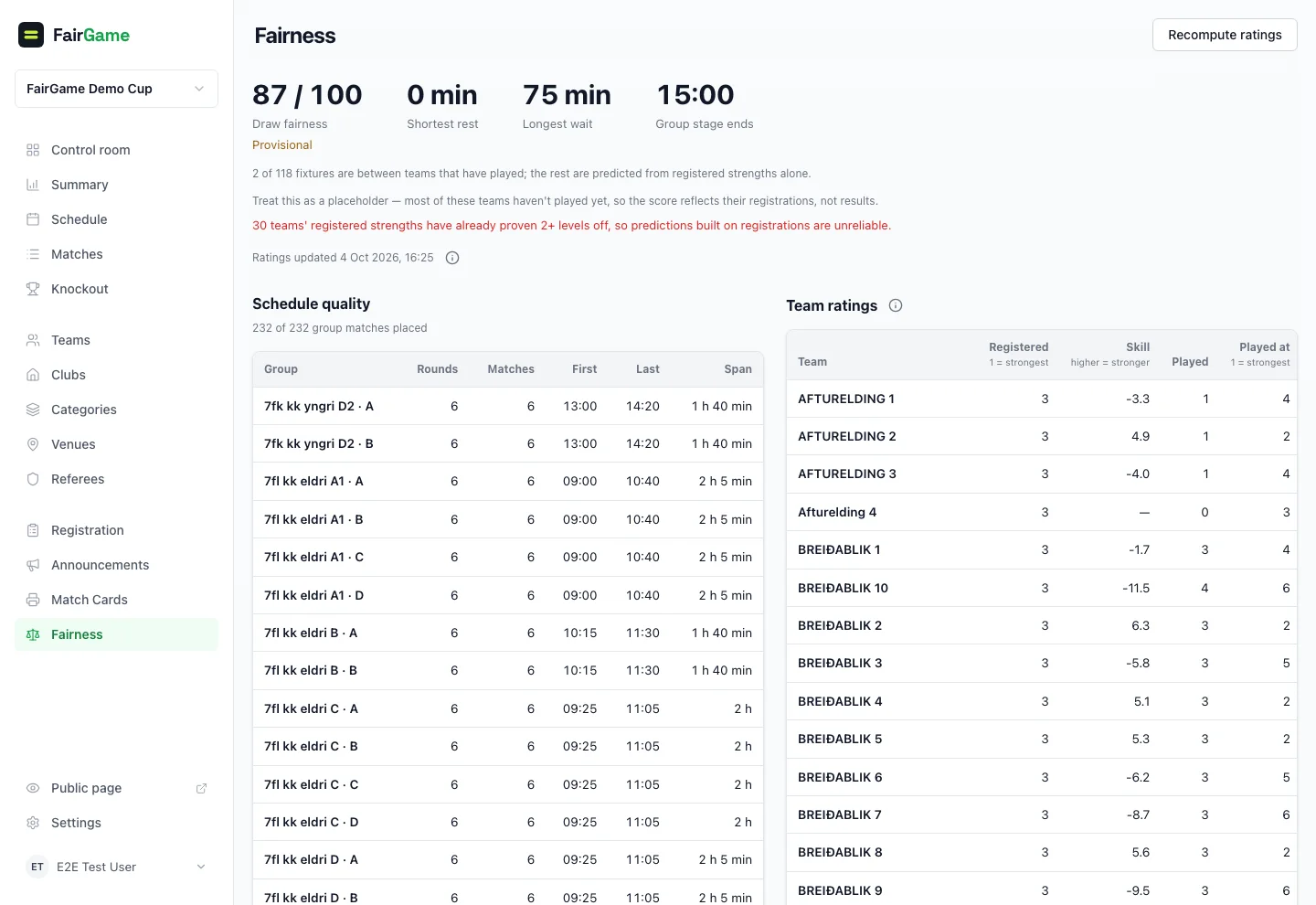1316x905 pixels.
Task: Click the Span column header
Action: coord(738,369)
